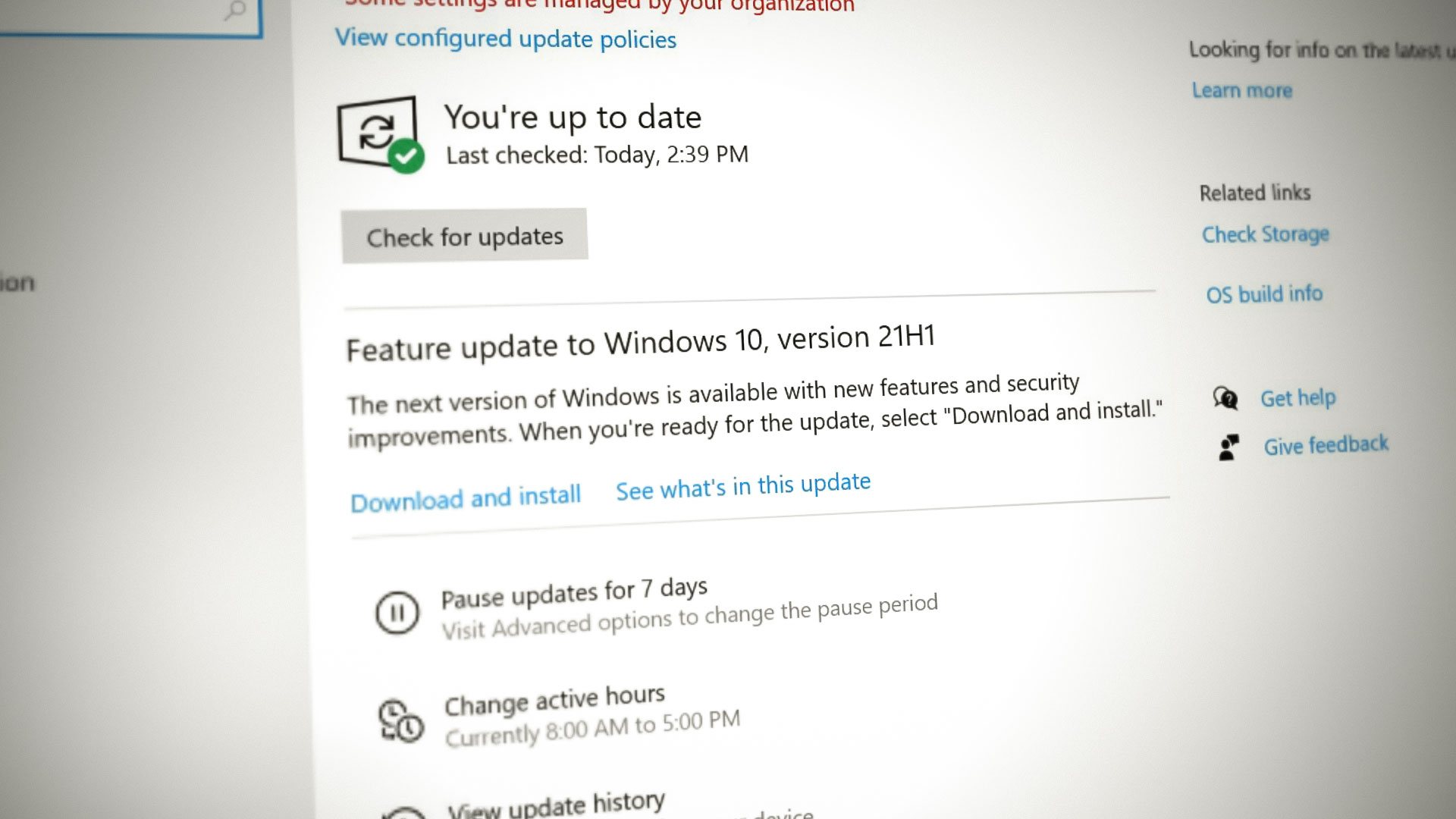Click the circular pause icon
1456x819 pixels.
point(397,613)
